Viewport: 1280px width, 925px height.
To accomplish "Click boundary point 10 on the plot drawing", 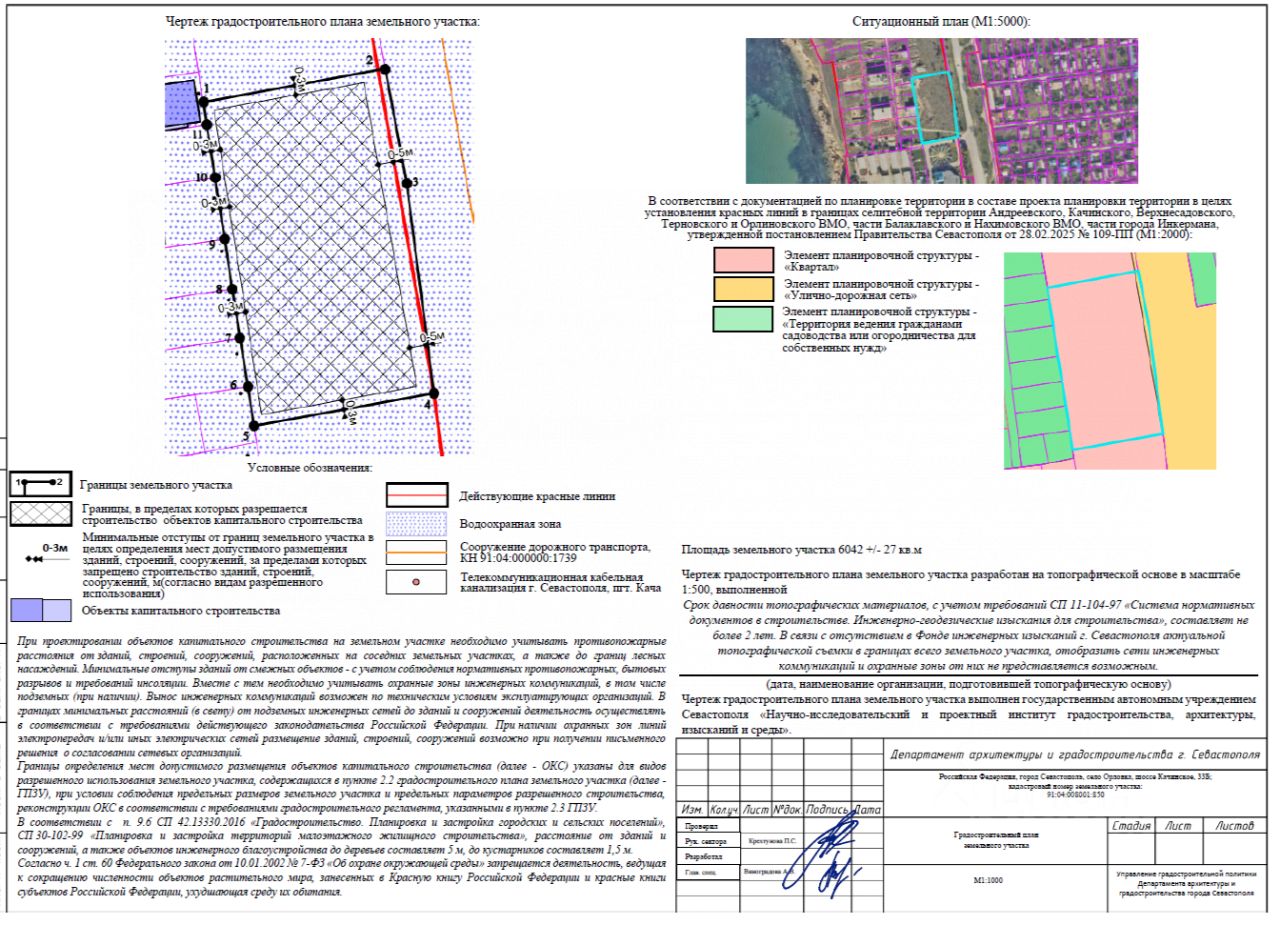I will [x=214, y=176].
